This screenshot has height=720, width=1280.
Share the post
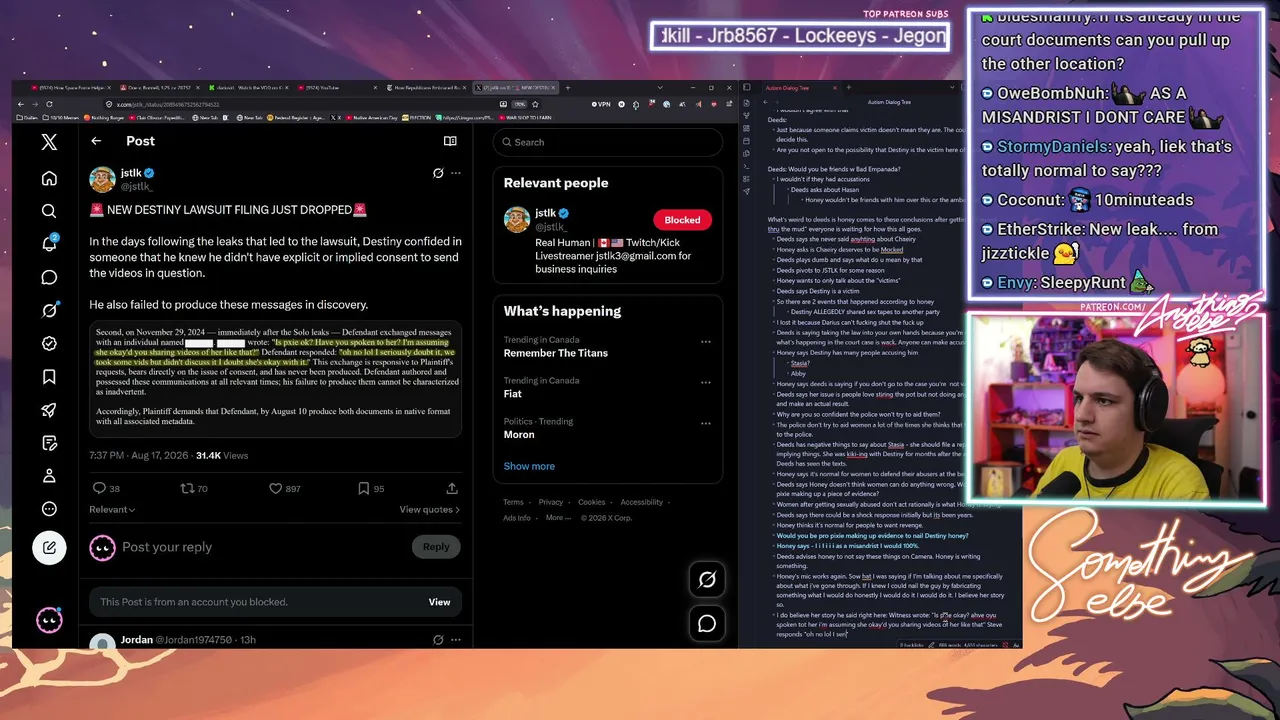tap(452, 488)
